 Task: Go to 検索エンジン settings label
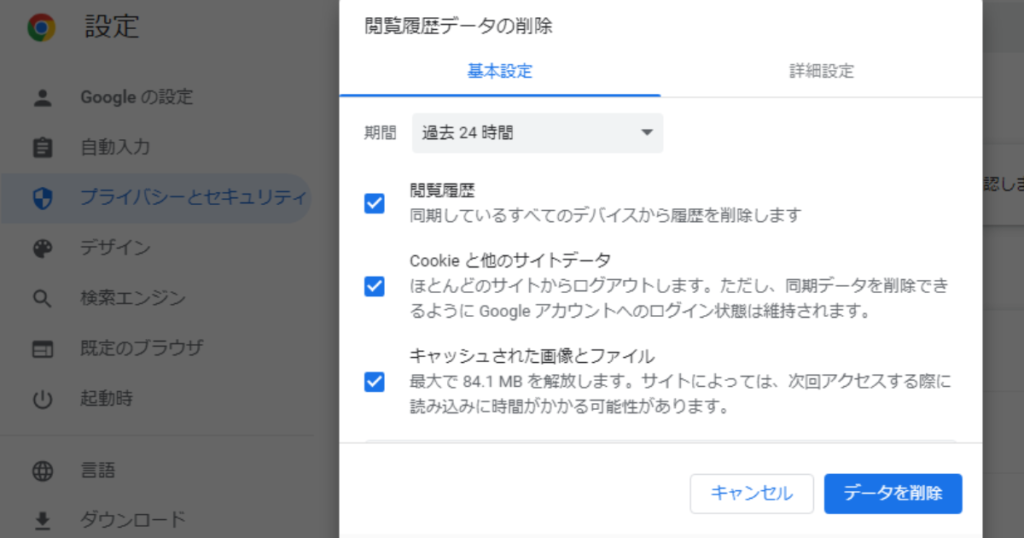(x=133, y=298)
